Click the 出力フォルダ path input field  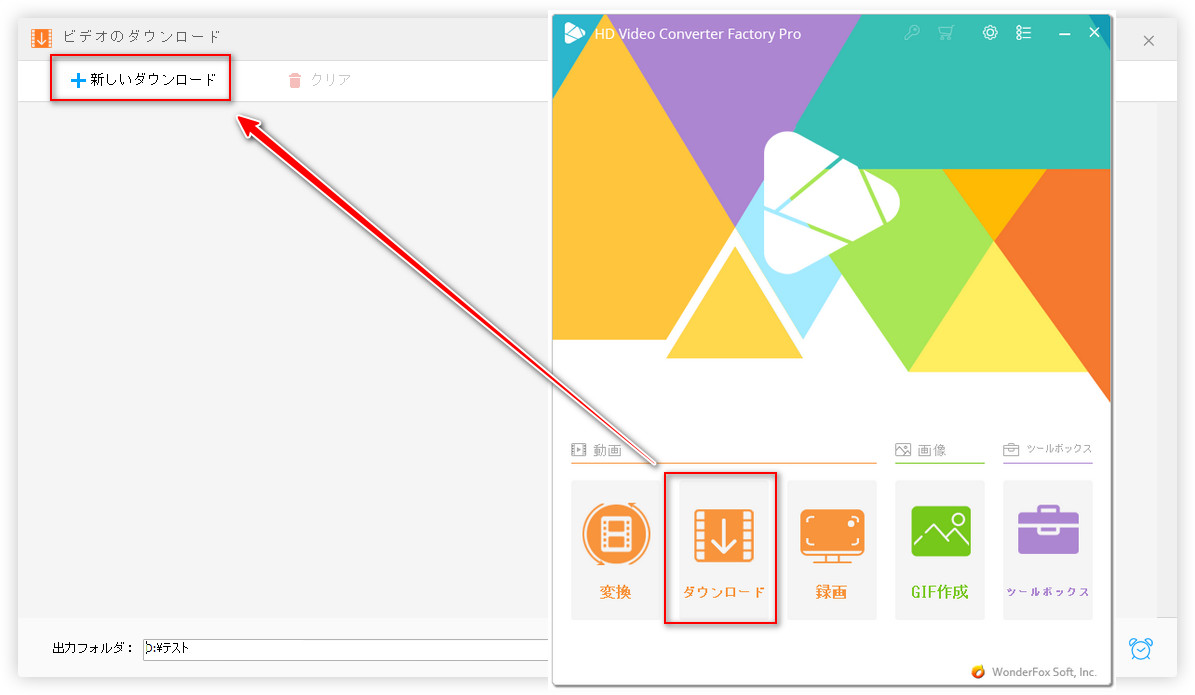pyautogui.click(x=346, y=649)
